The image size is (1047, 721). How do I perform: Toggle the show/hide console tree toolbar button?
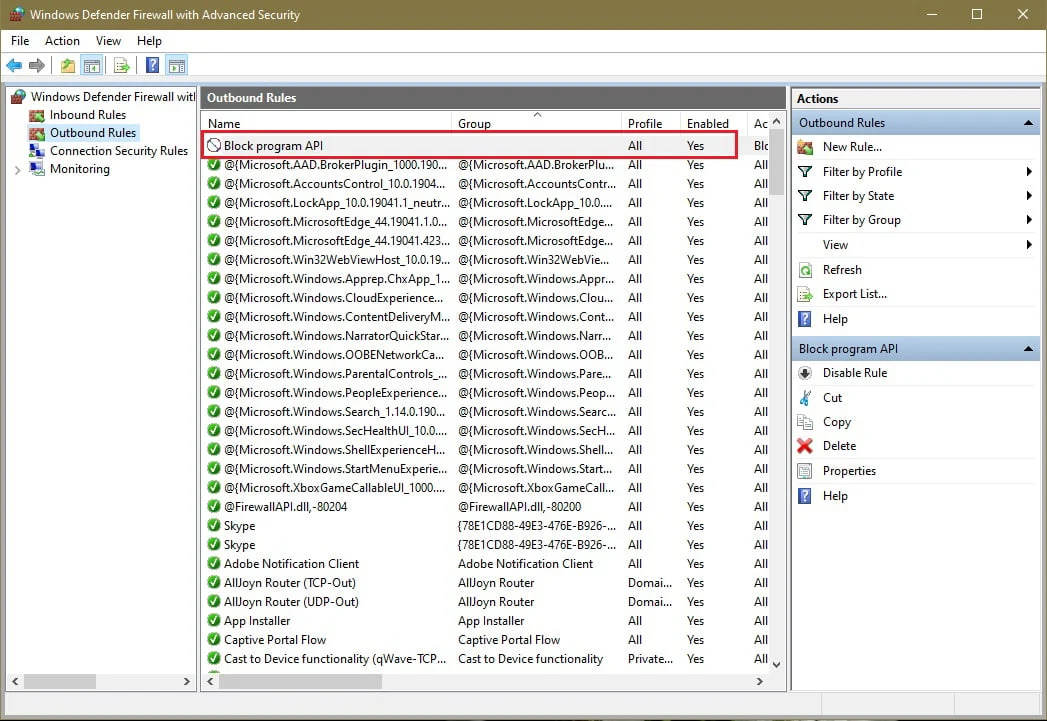pos(92,65)
